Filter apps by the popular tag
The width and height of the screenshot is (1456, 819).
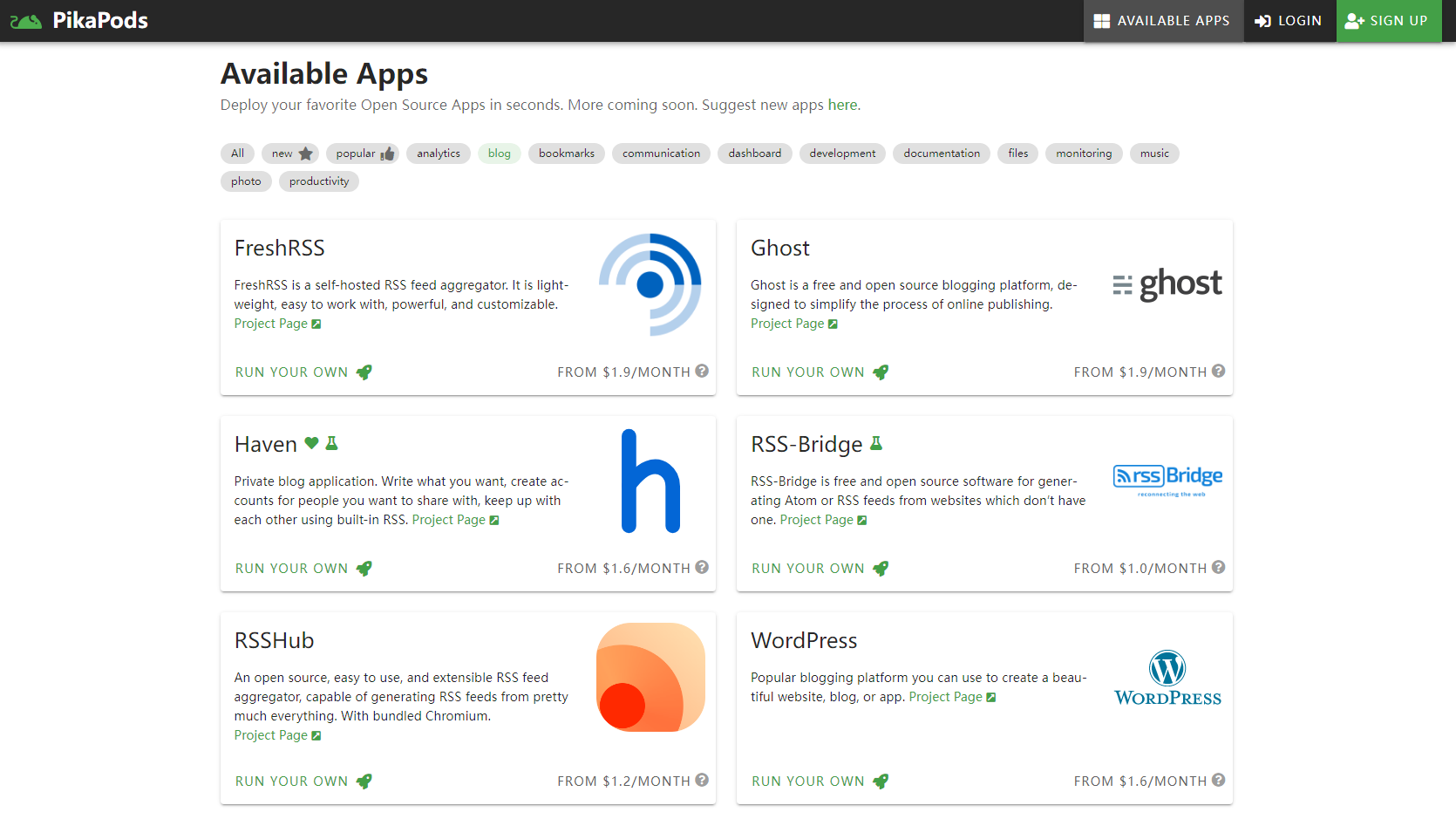pos(364,154)
